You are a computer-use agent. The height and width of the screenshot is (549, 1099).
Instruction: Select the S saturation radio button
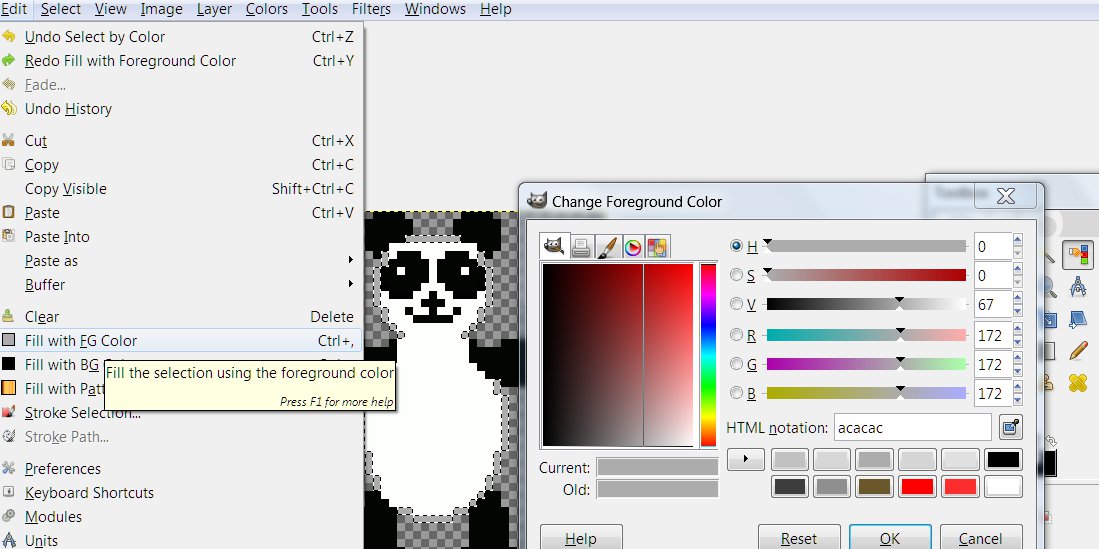point(738,275)
